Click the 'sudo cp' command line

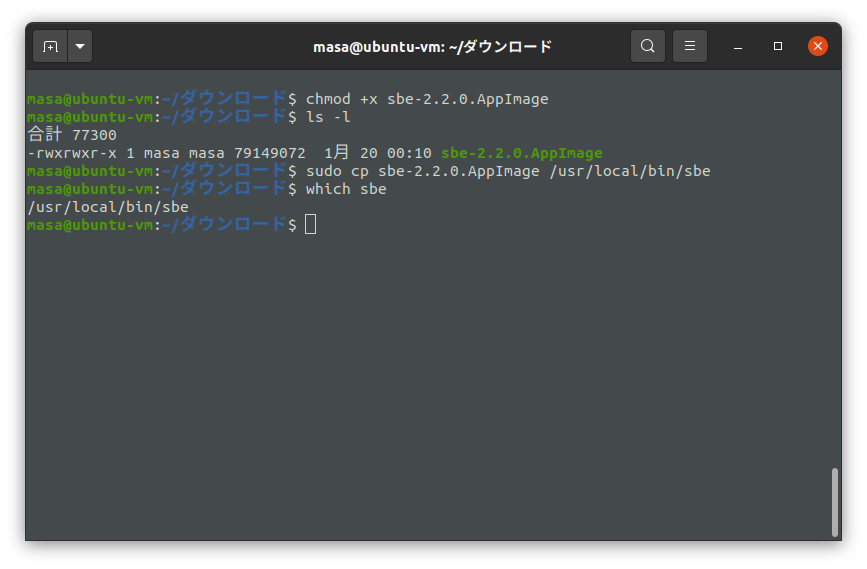(x=508, y=171)
